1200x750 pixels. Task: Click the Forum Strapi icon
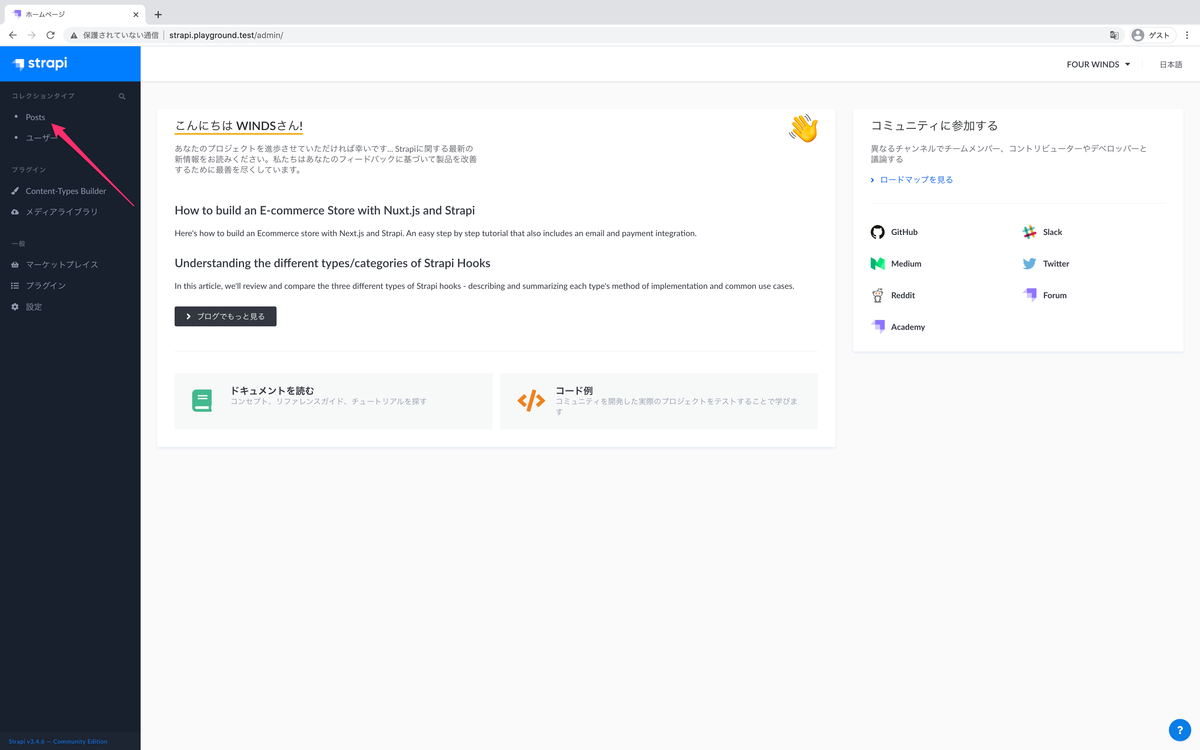(1029, 295)
